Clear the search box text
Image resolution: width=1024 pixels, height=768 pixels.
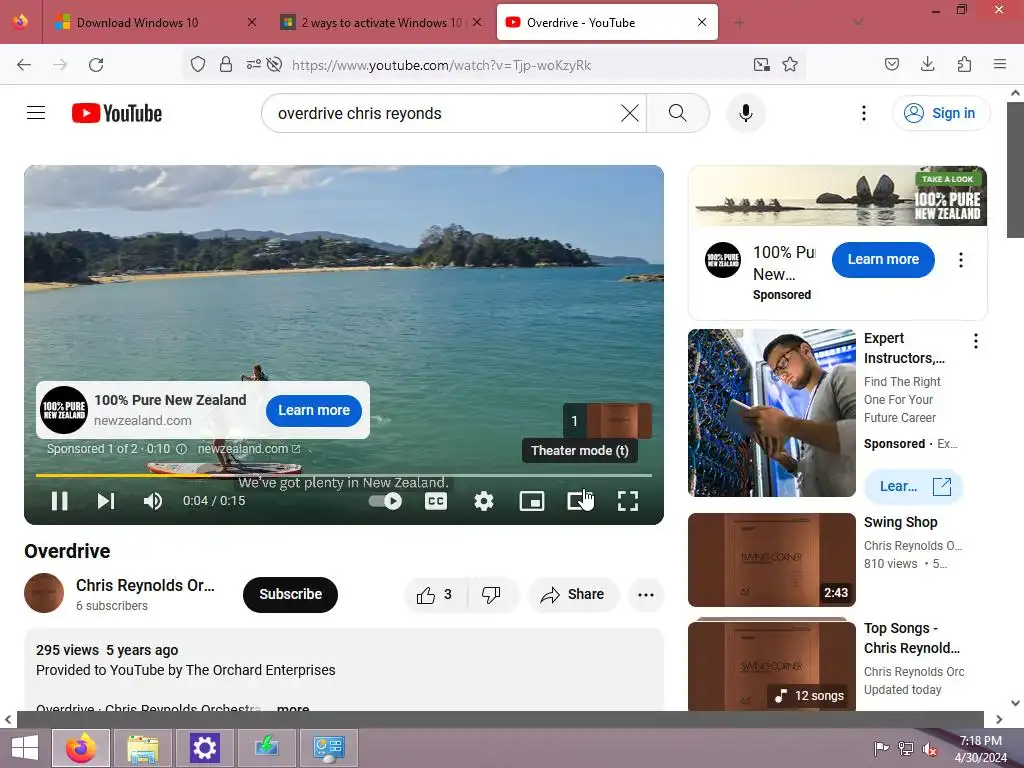pyautogui.click(x=630, y=113)
